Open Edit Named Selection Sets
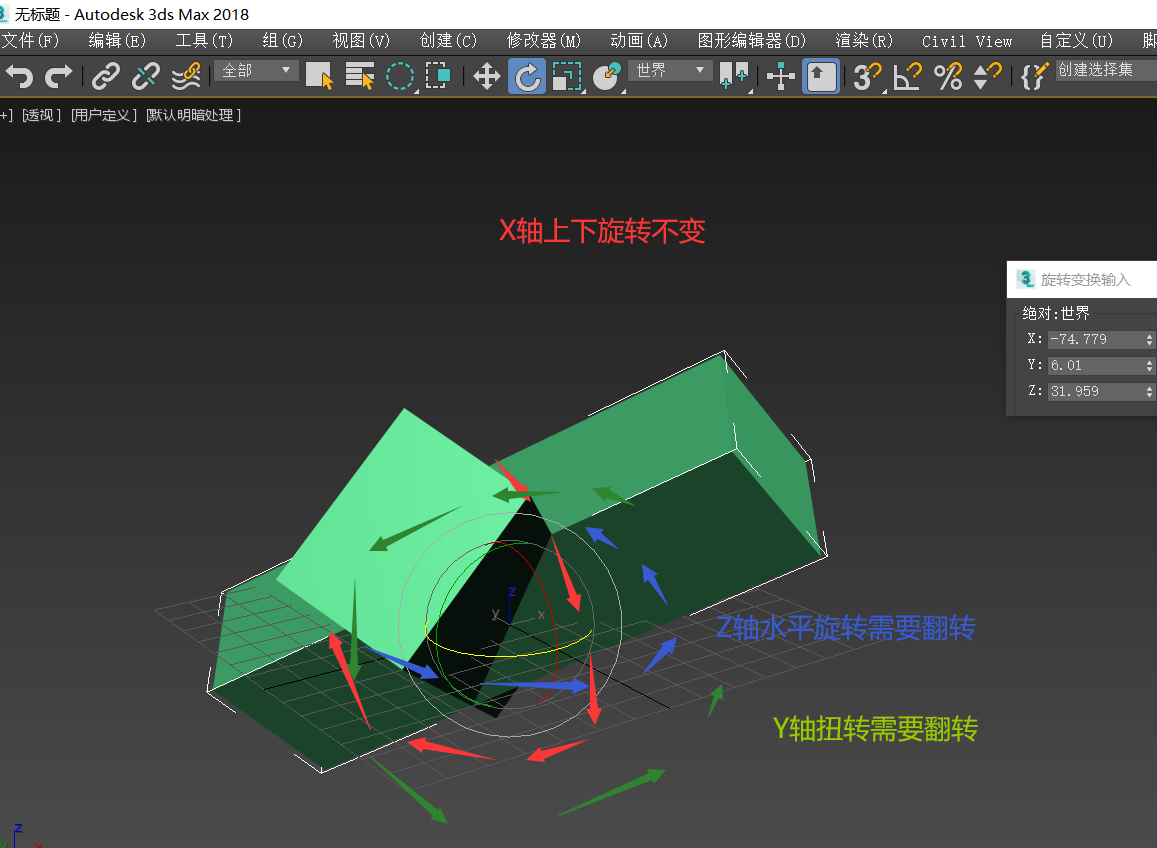Image resolution: width=1157 pixels, height=848 pixels. pos(1035,76)
